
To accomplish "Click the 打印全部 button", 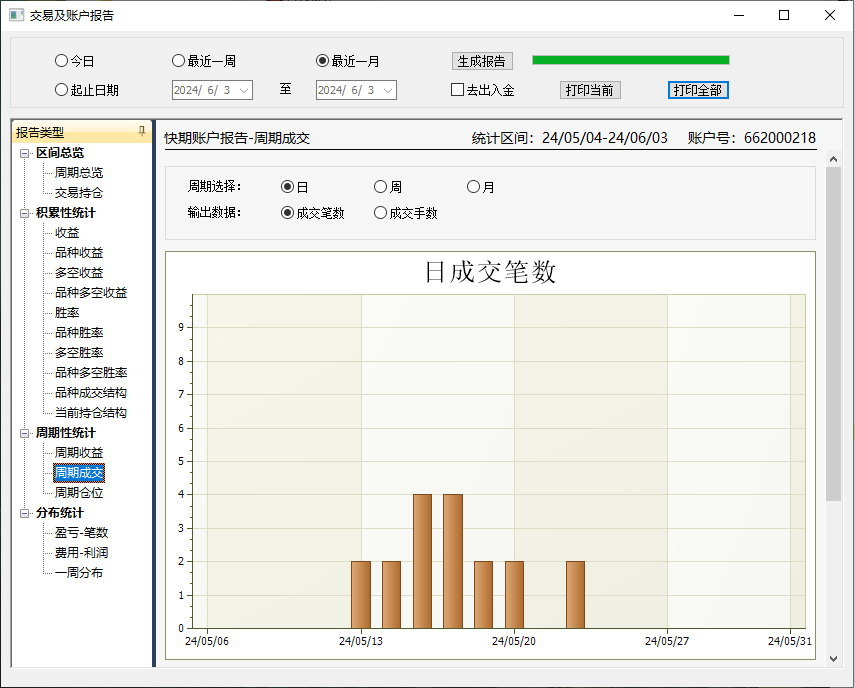I will 698,90.
